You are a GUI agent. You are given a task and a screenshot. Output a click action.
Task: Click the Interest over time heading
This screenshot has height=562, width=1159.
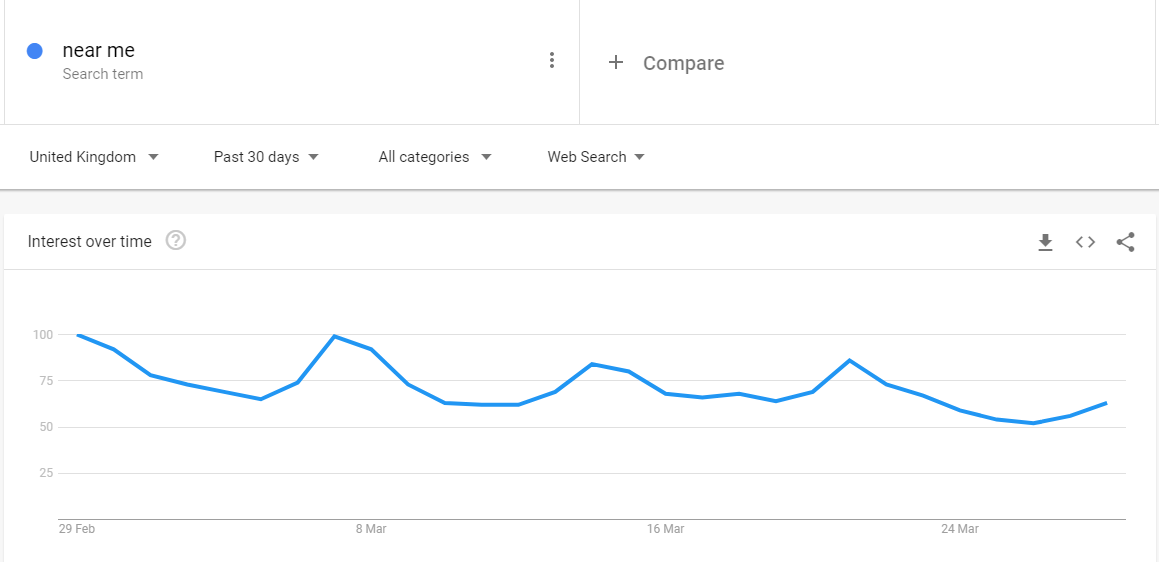[89, 241]
